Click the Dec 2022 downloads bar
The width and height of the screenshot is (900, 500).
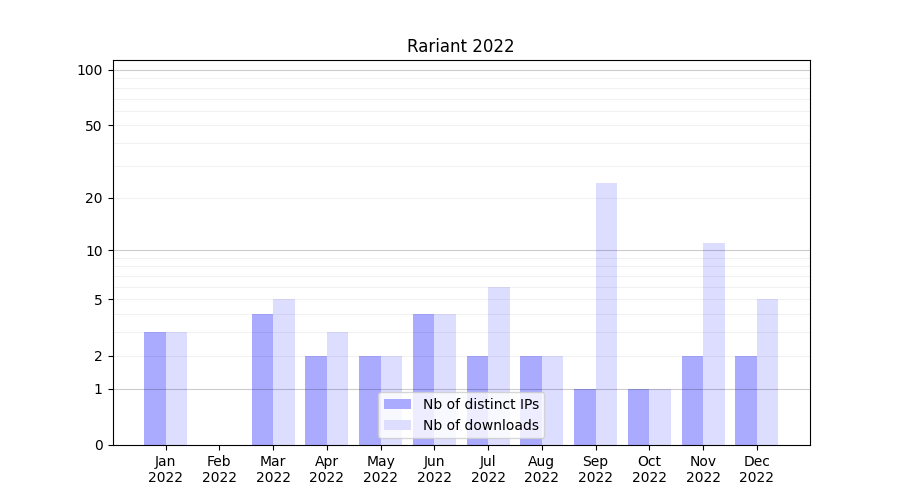(767, 371)
